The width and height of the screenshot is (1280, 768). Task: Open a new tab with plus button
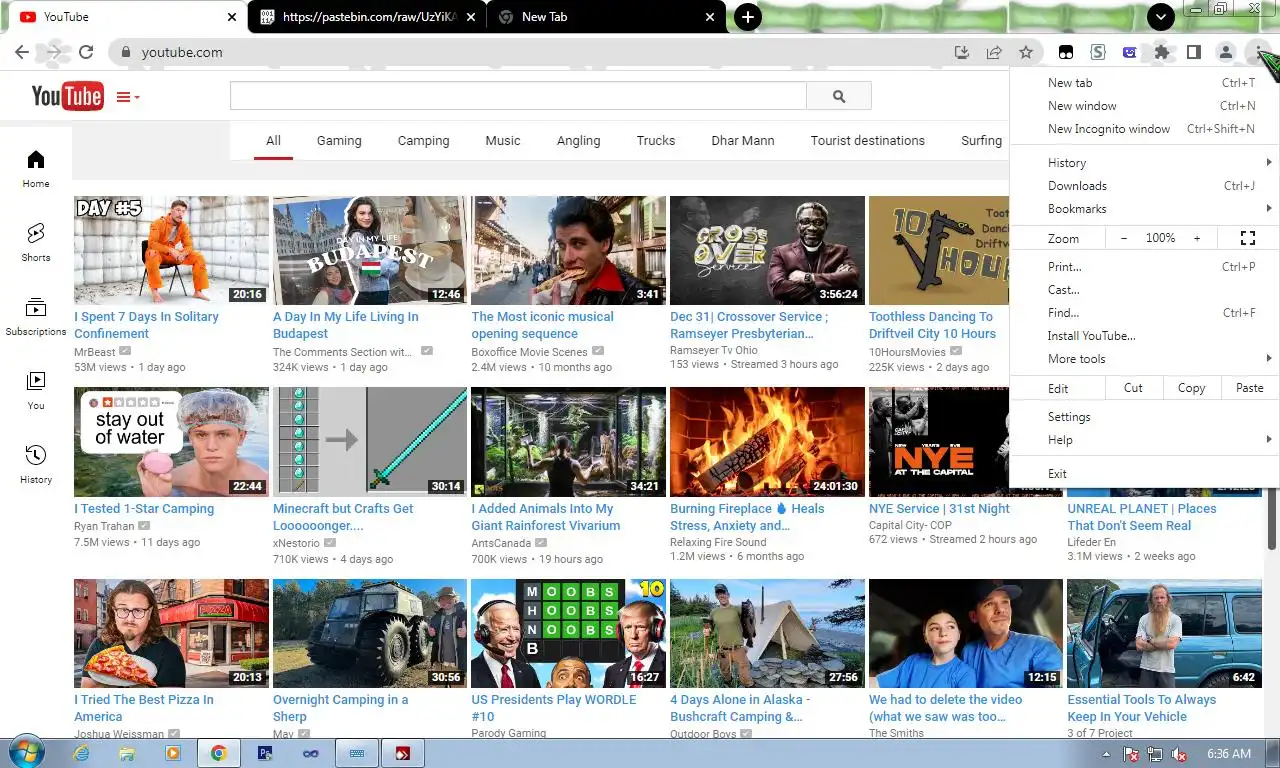(x=747, y=17)
